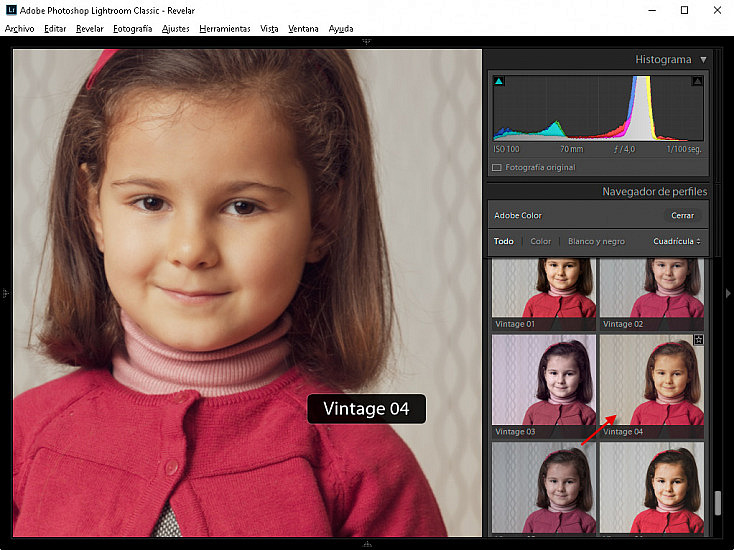
Task: Select Blanco y negro profile filter
Action: click(596, 242)
